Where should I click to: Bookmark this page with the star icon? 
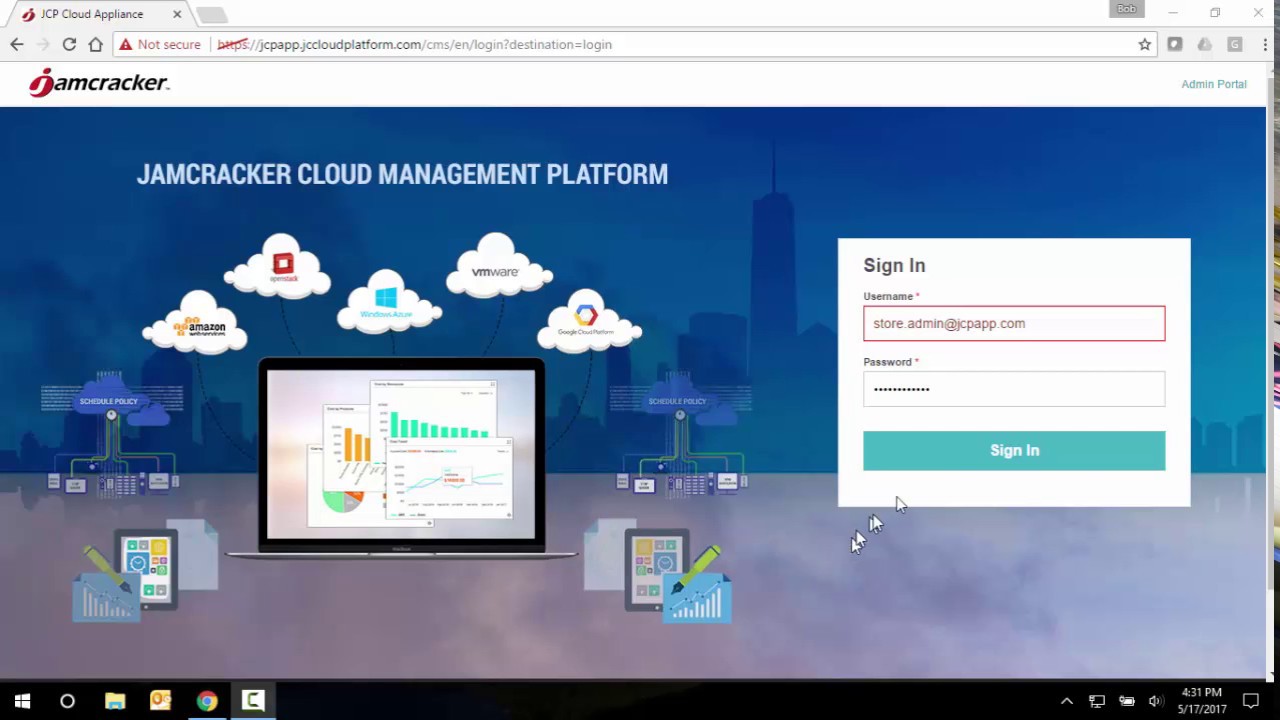1144,44
